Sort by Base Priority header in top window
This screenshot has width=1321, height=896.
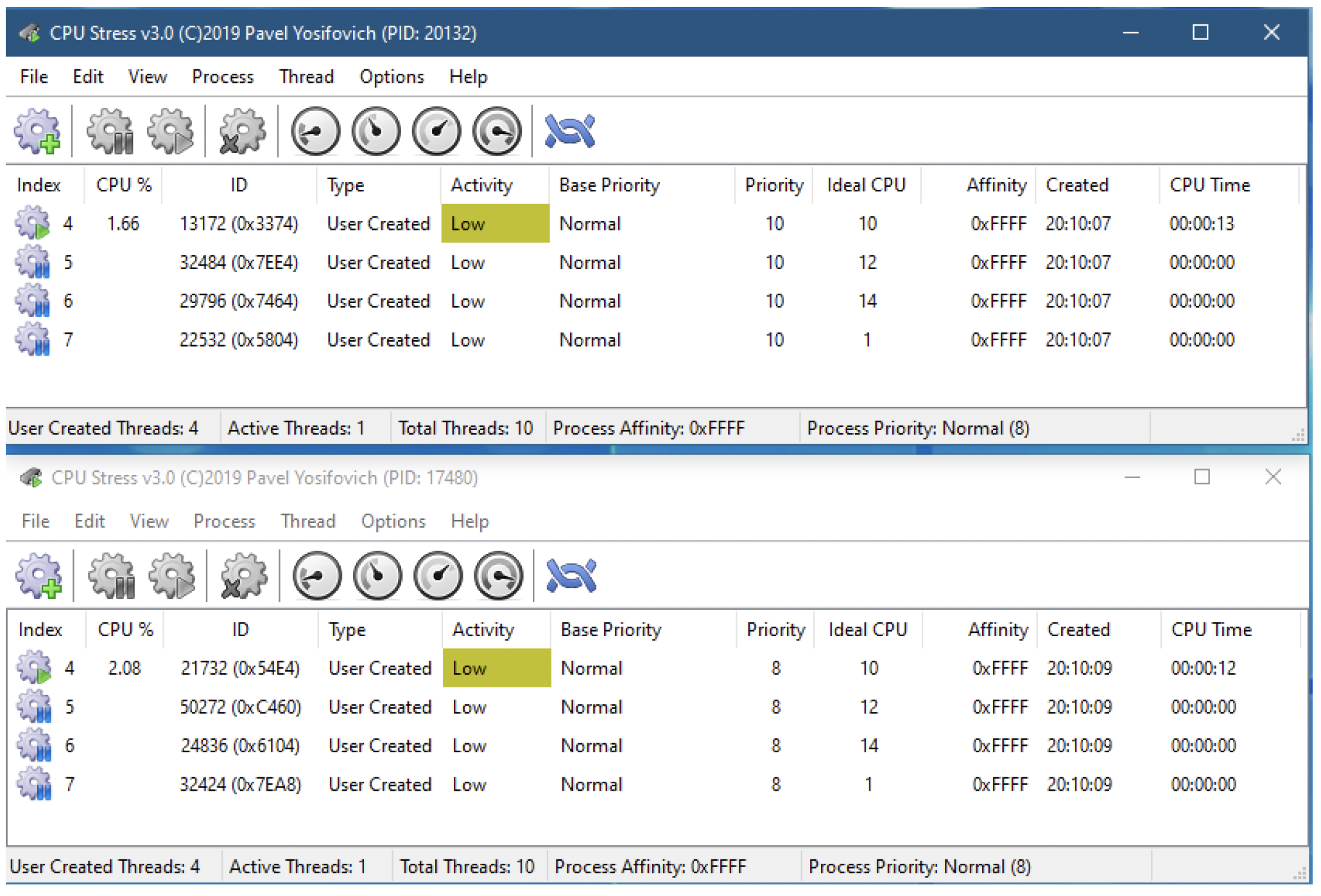pyautogui.click(x=642, y=185)
